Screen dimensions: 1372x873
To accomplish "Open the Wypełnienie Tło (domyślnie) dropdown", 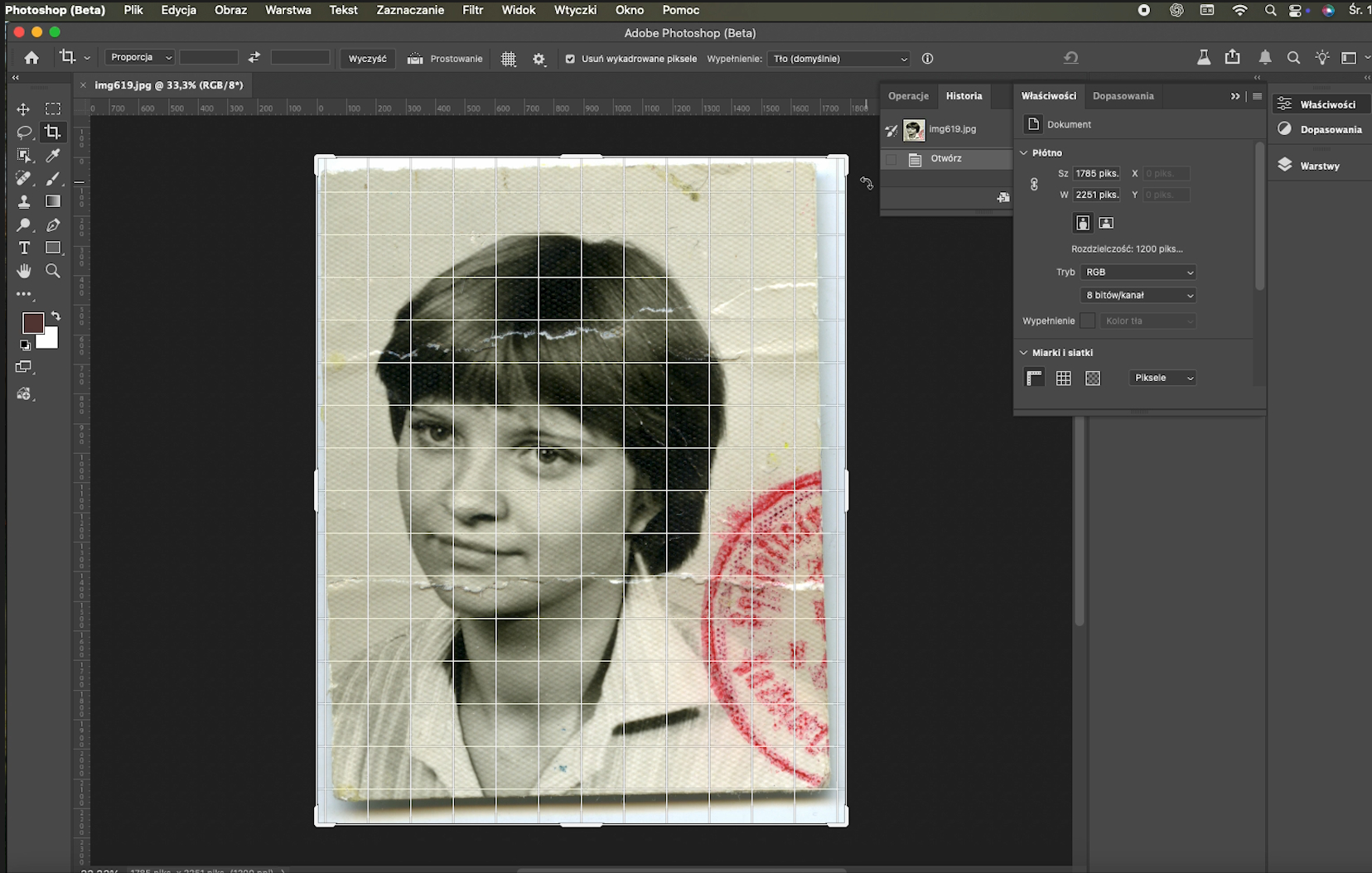I will click(x=838, y=59).
